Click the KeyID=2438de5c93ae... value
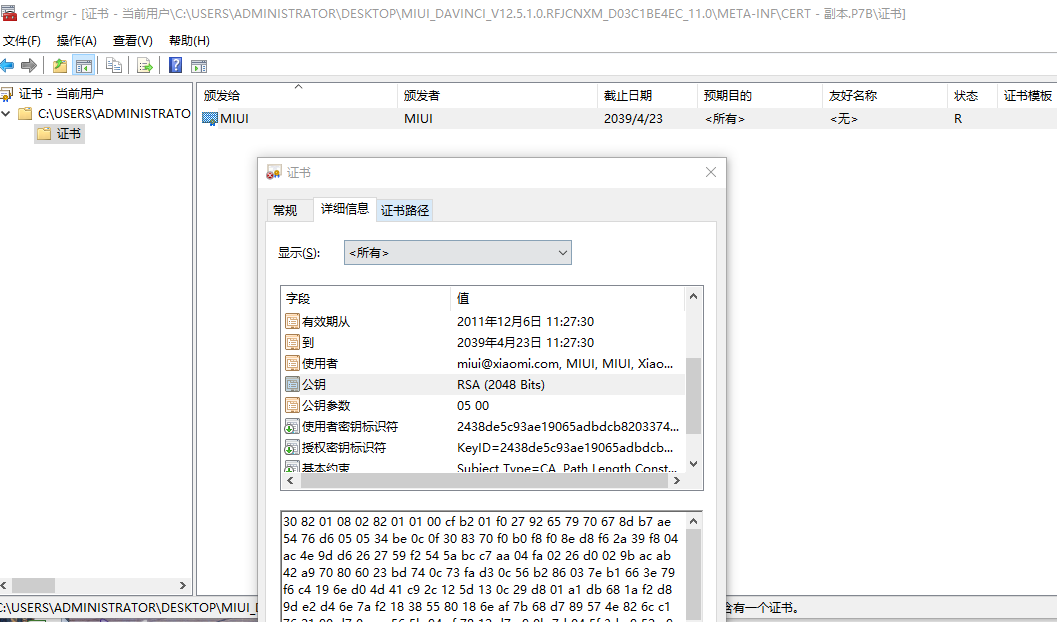 point(565,447)
